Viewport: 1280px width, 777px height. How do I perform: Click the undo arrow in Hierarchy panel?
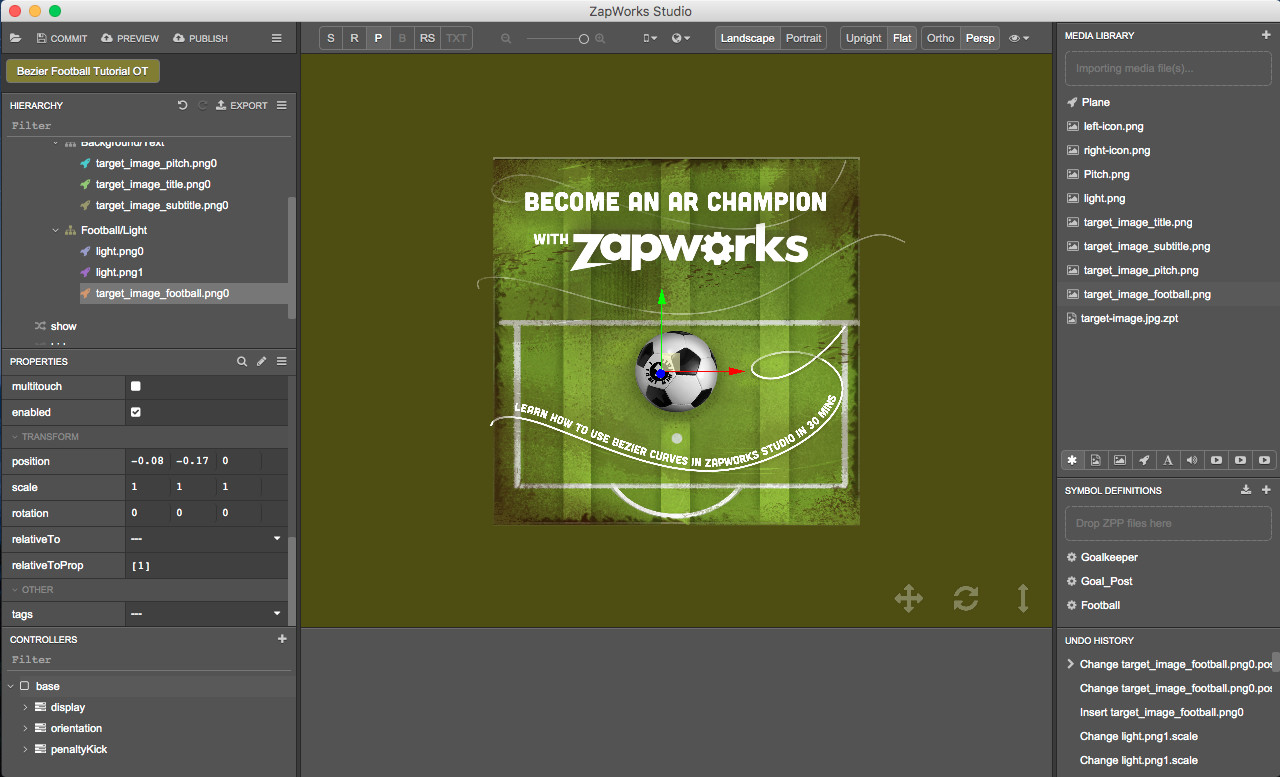181,105
